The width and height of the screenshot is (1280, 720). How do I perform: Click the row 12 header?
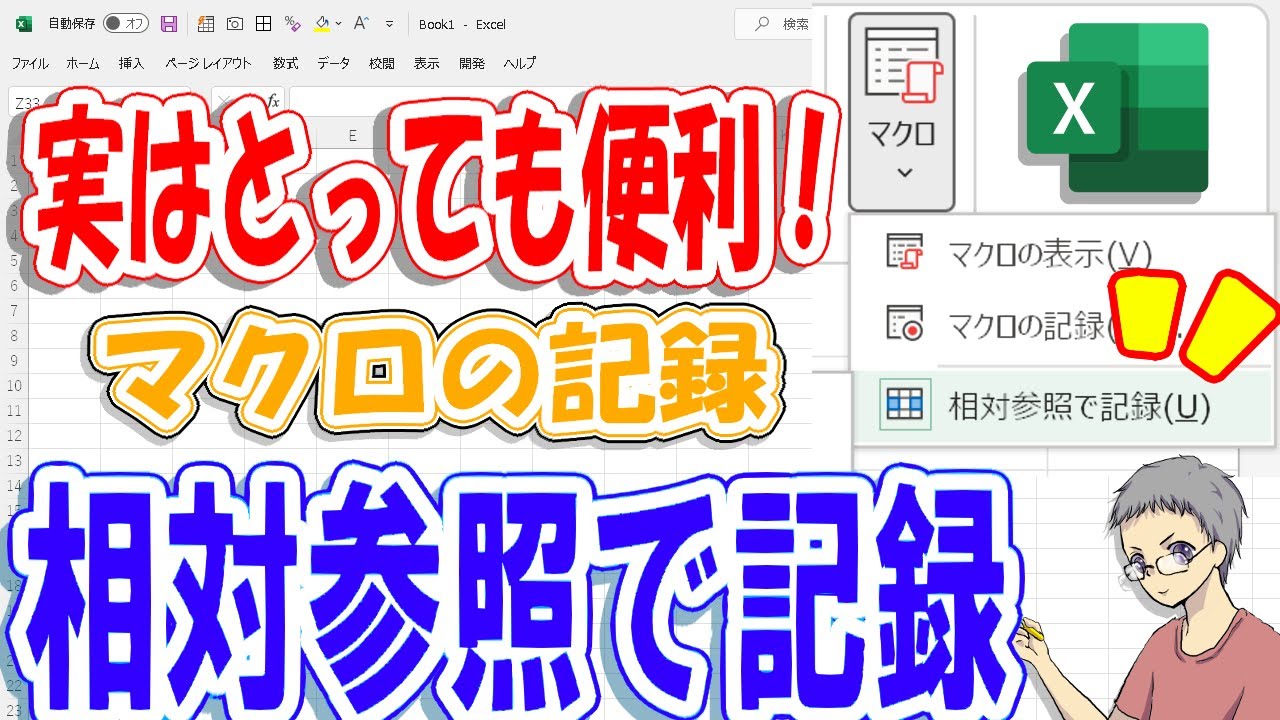[14, 435]
